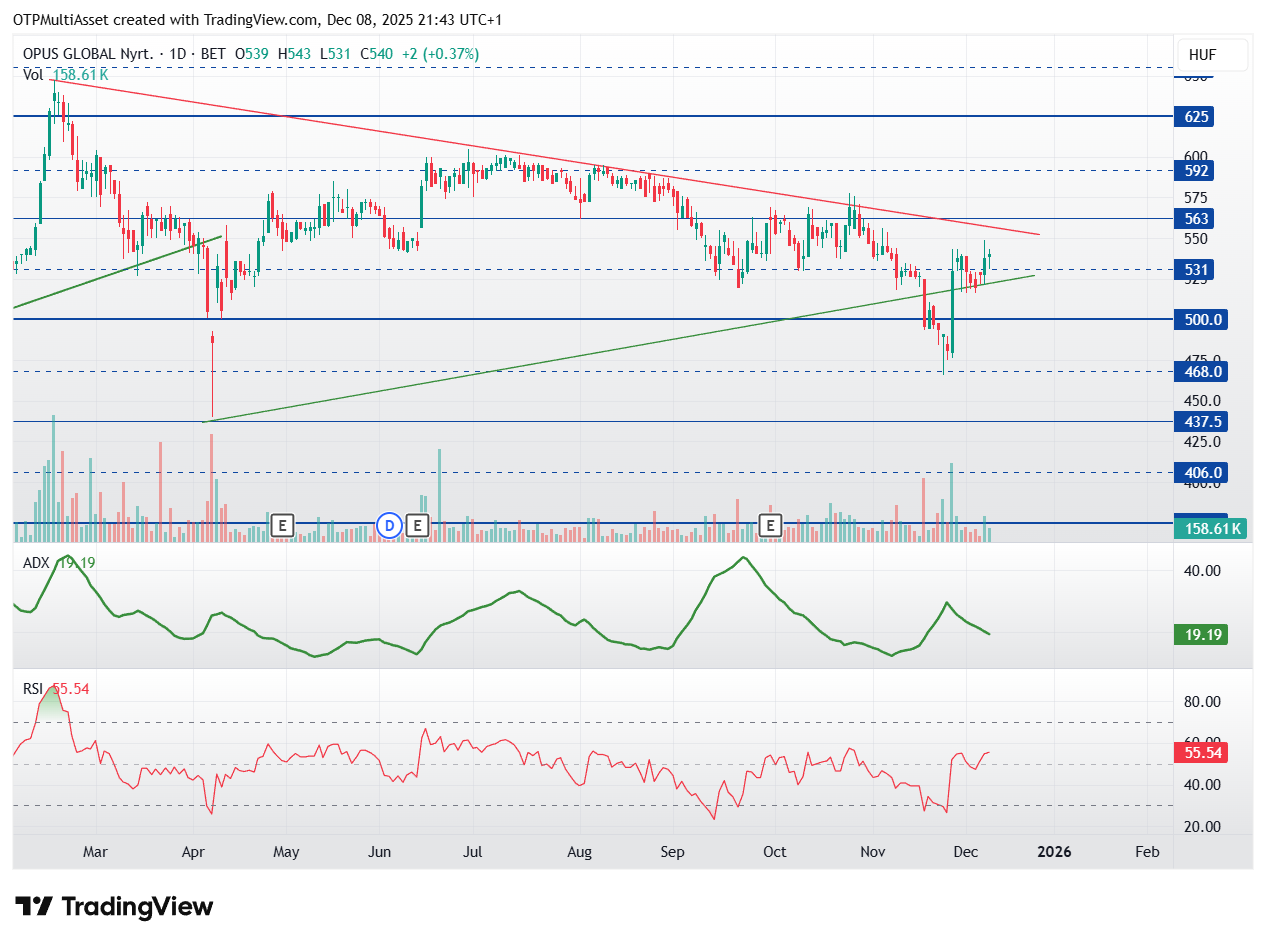Click the TradingView logo at bottom left
The image size is (1266, 944).
click(115, 907)
